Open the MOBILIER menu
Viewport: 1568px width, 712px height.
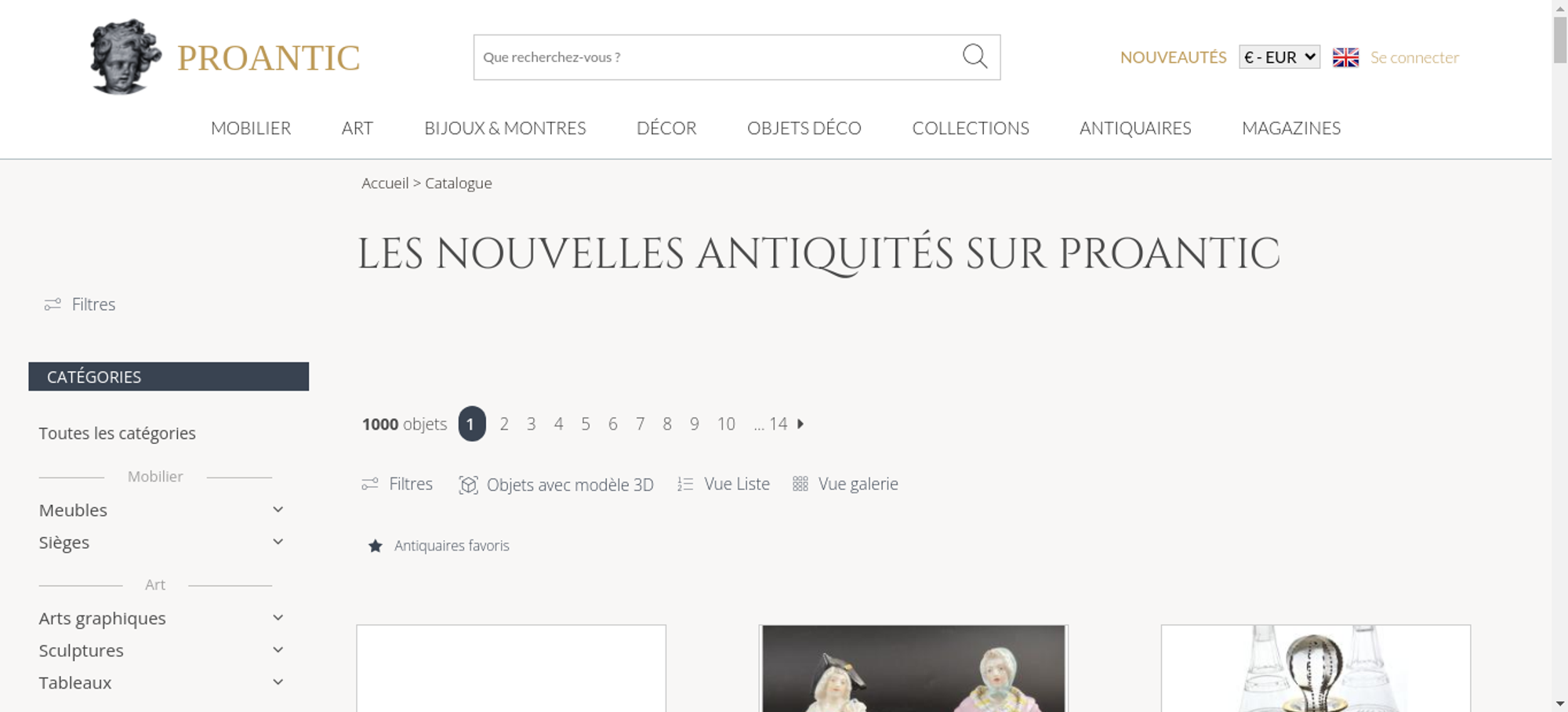(x=251, y=128)
